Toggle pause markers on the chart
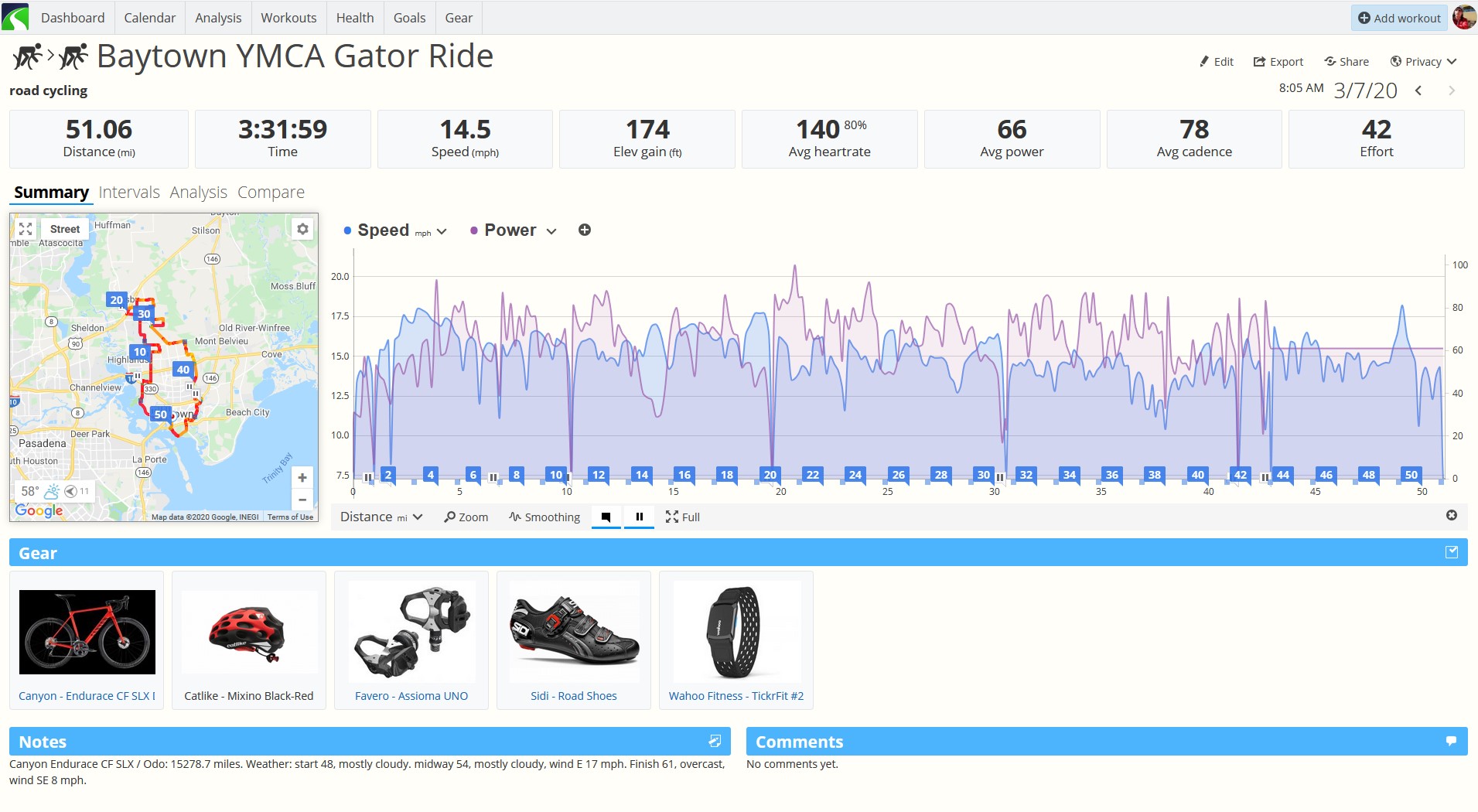 point(640,517)
